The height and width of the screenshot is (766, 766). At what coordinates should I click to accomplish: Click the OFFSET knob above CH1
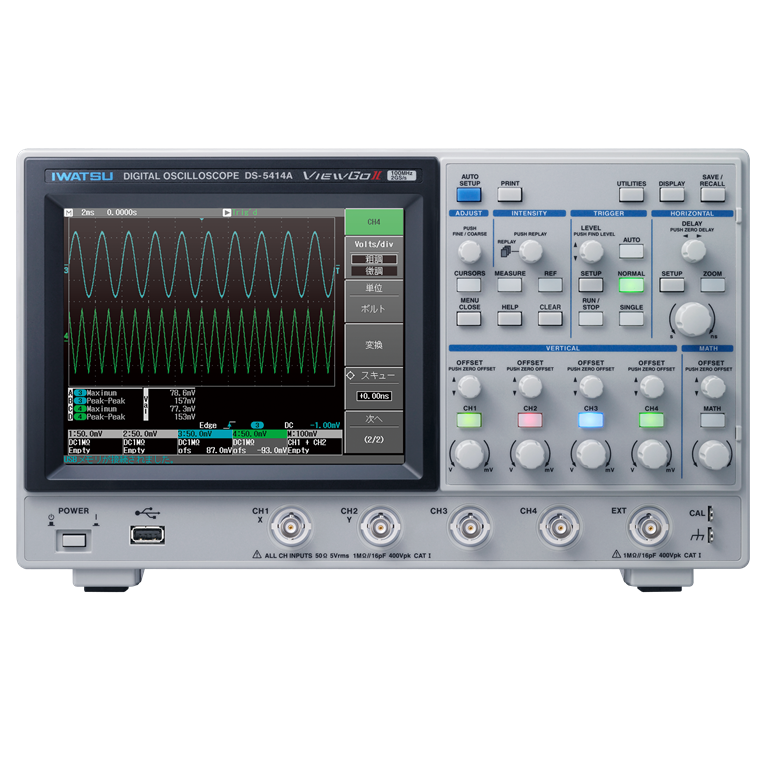point(470,387)
